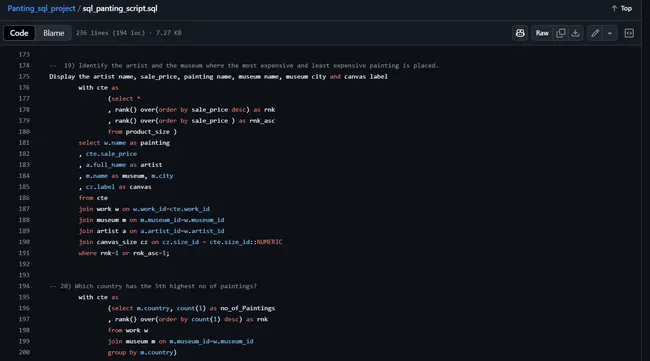Viewport: 650px width, 361px height.
Task: Click sql_panting_script.sql file name in breadcrumb
Action: tap(120, 8)
